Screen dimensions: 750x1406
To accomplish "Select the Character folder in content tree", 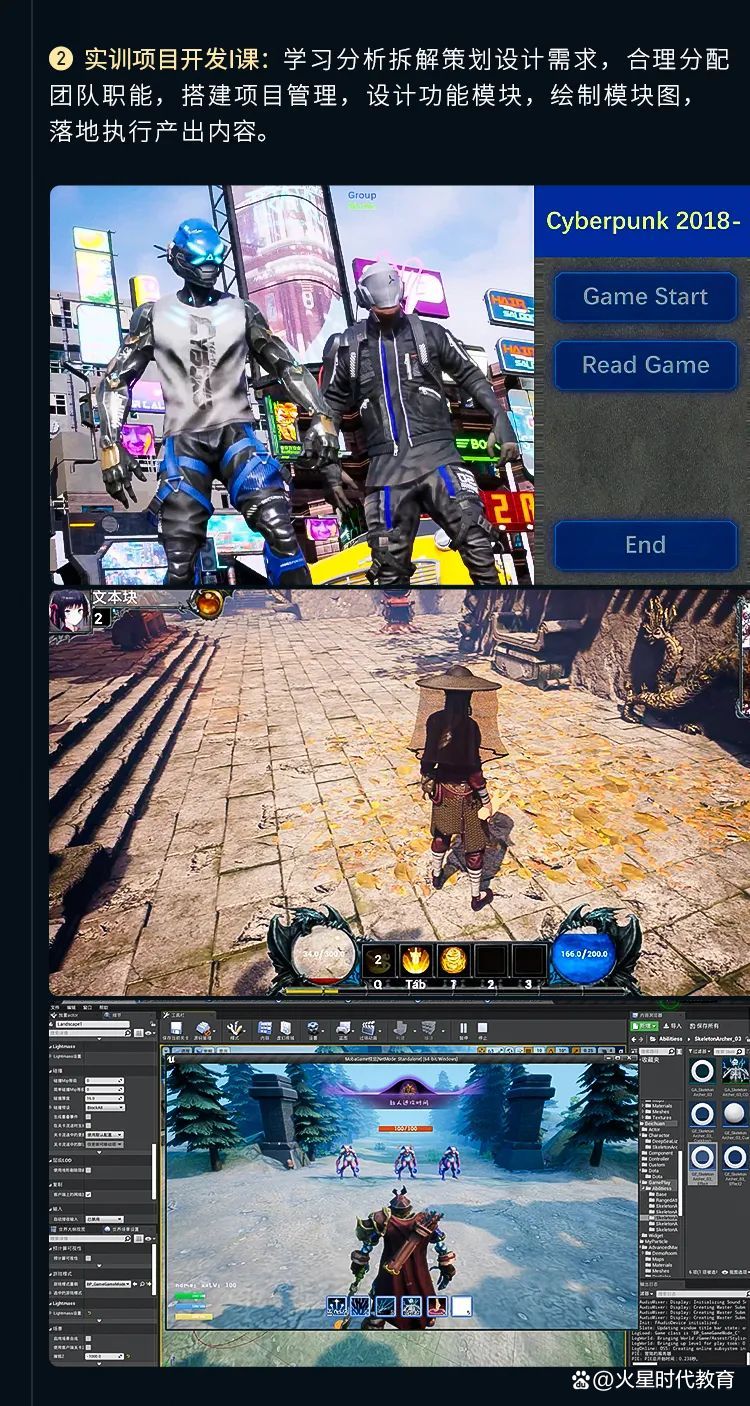I will 659,1135.
